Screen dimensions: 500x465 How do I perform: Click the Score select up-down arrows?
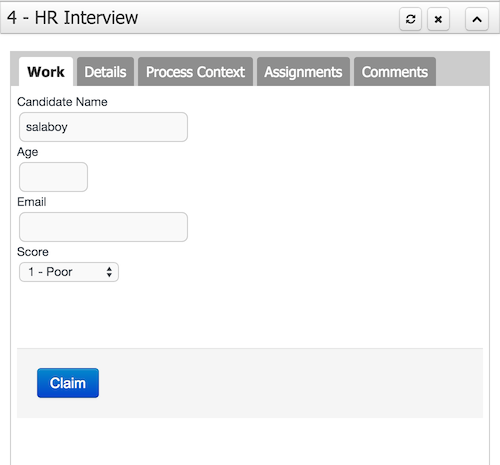pyautogui.click(x=109, y=272)
